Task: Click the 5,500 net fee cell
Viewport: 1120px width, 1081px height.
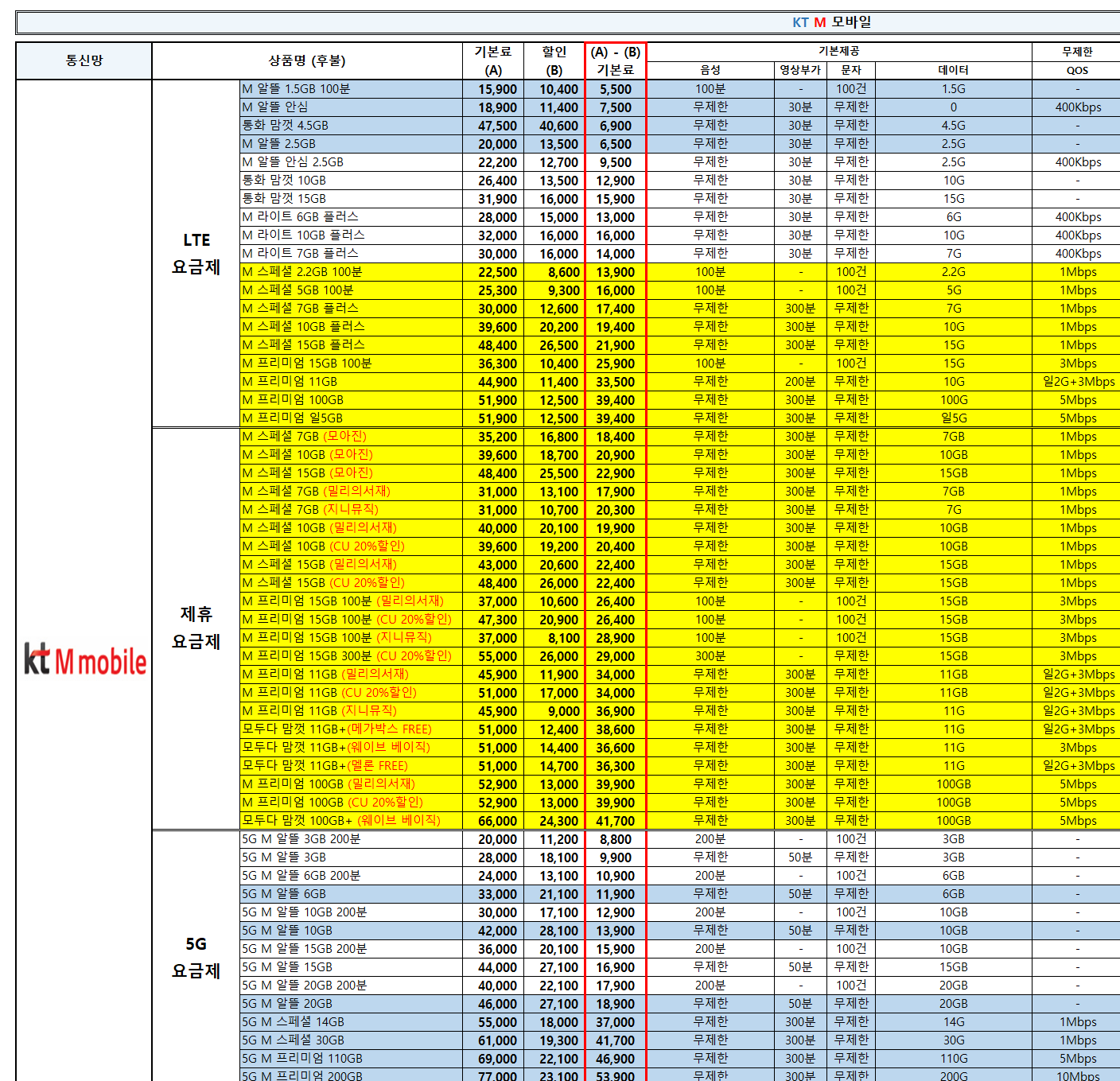Action: (616, 90)
